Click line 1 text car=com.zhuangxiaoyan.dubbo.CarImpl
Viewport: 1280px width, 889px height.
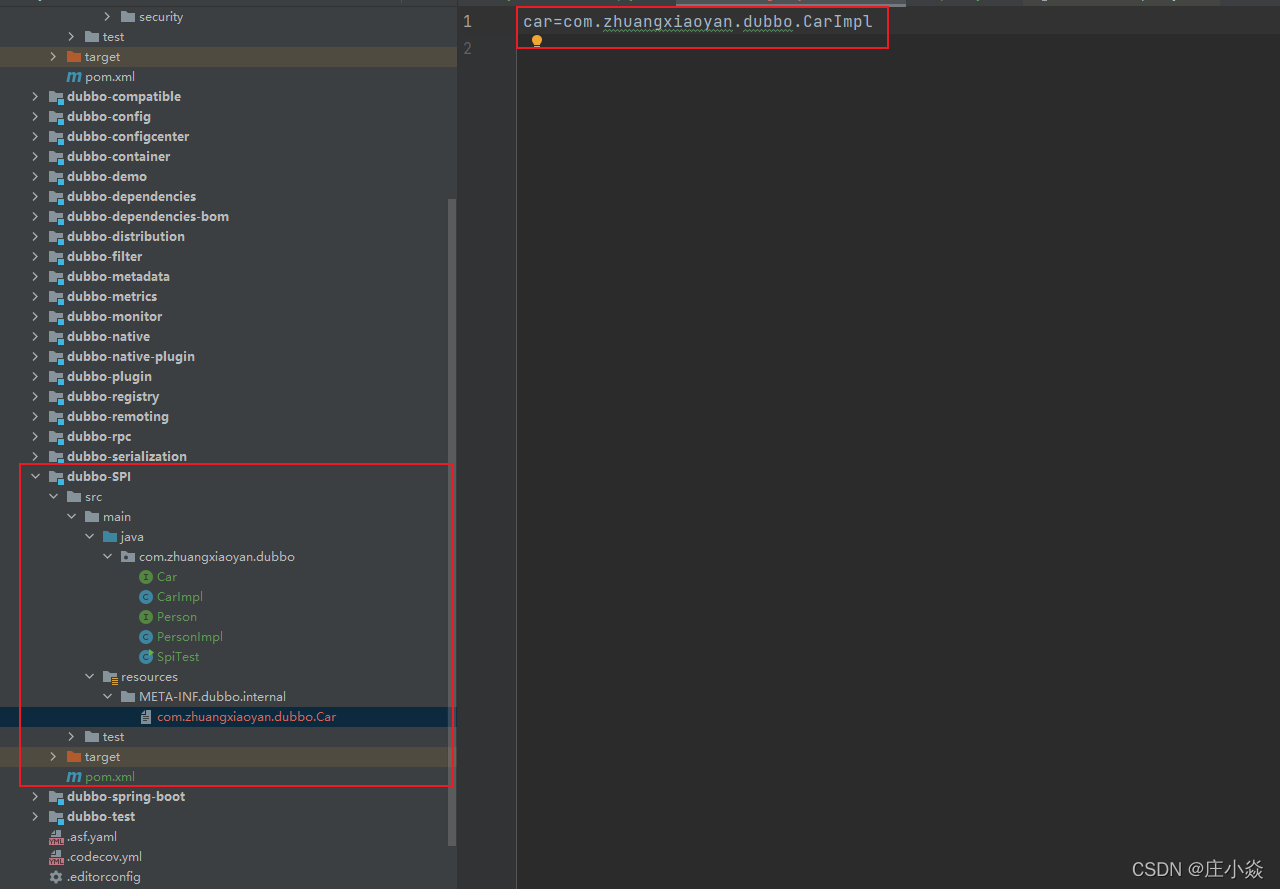(698, 21)
